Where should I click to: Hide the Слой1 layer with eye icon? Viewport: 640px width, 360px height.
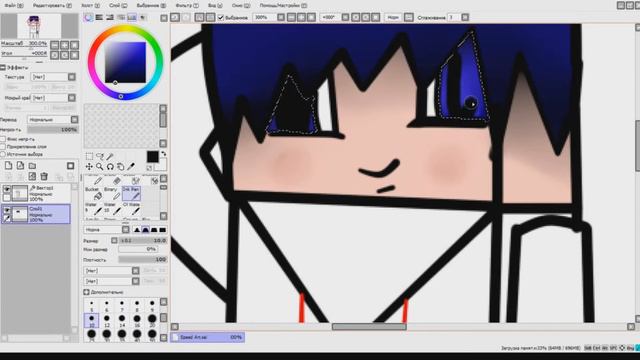[7, 210]
